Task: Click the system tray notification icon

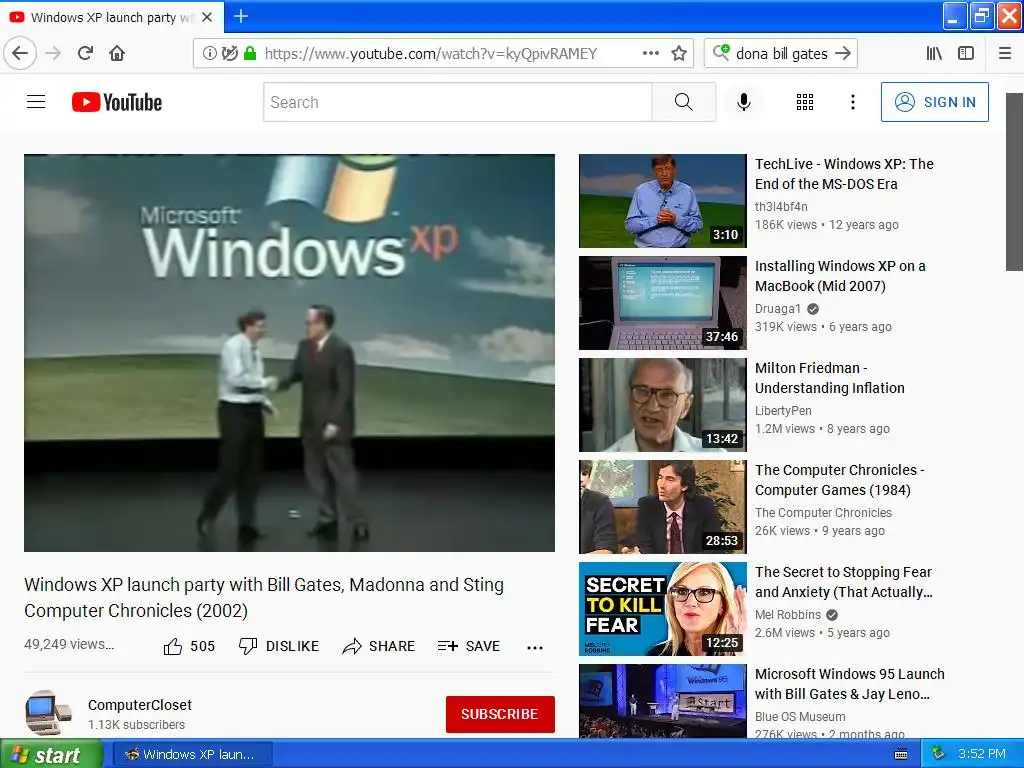Action: [x=938, y=754]
